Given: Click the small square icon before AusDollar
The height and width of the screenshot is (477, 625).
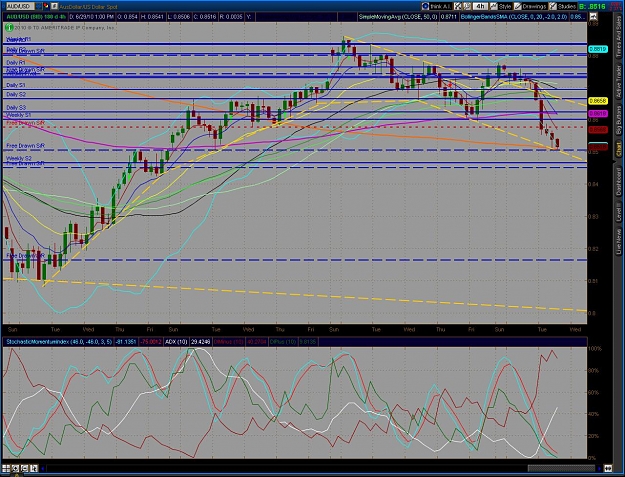Looking at the screenshot, I should pyautogui.click(x=54, y=6).
